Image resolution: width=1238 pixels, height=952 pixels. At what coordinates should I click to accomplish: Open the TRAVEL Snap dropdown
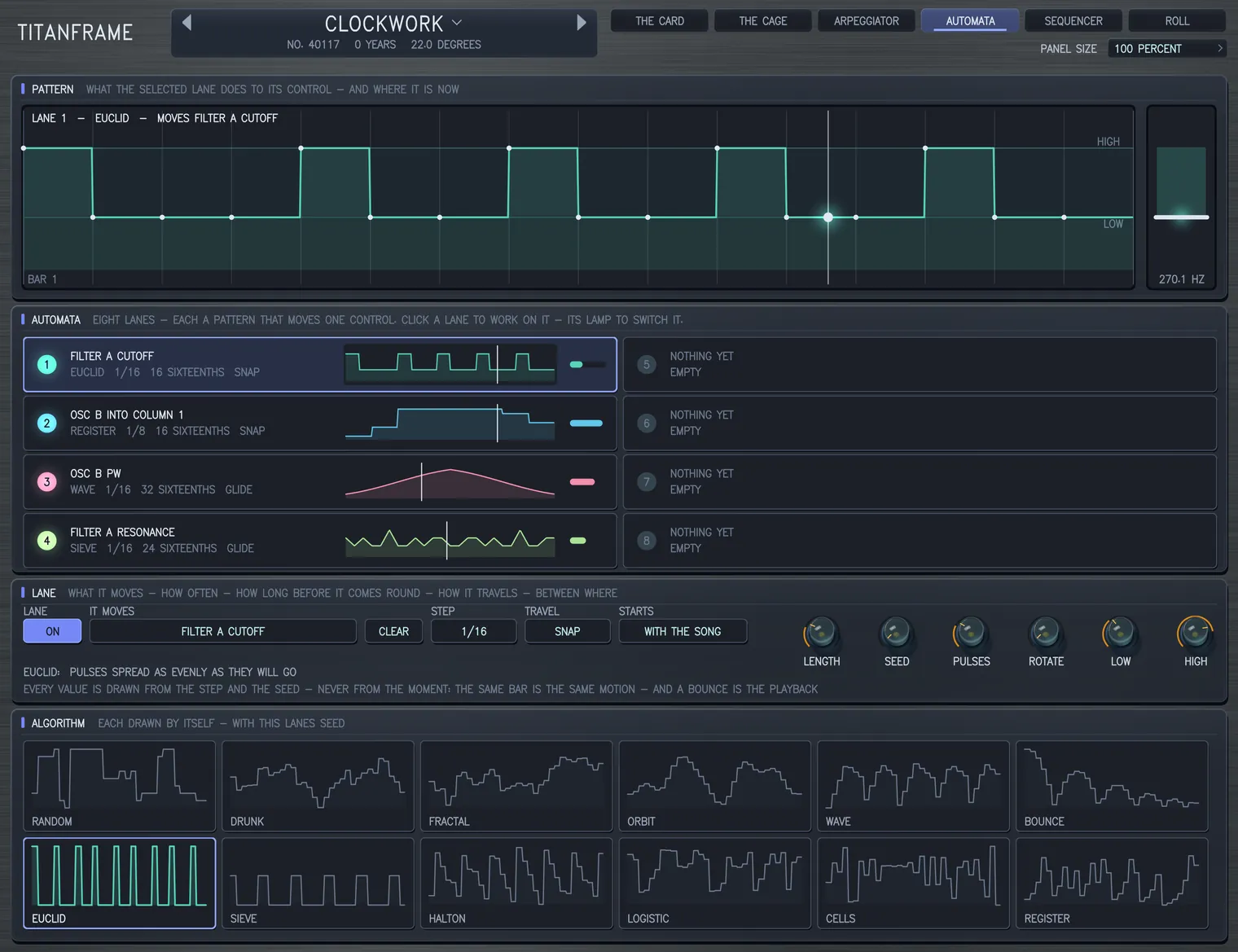pos(568,631)
